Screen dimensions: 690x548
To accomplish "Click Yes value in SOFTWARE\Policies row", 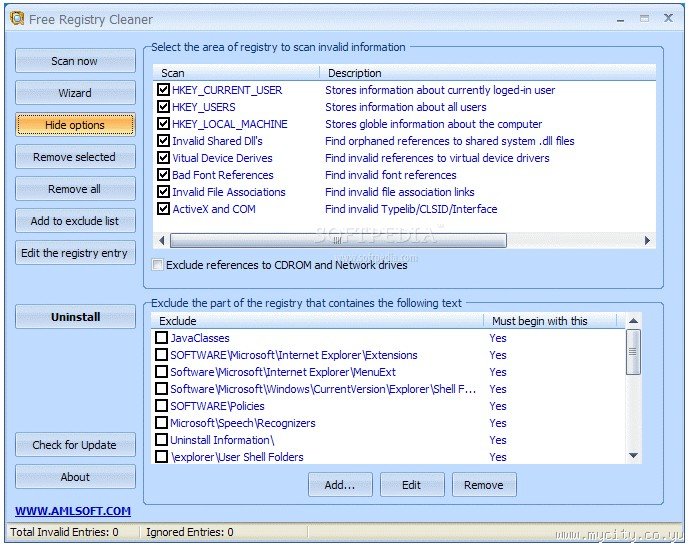I will coord(498,406).
